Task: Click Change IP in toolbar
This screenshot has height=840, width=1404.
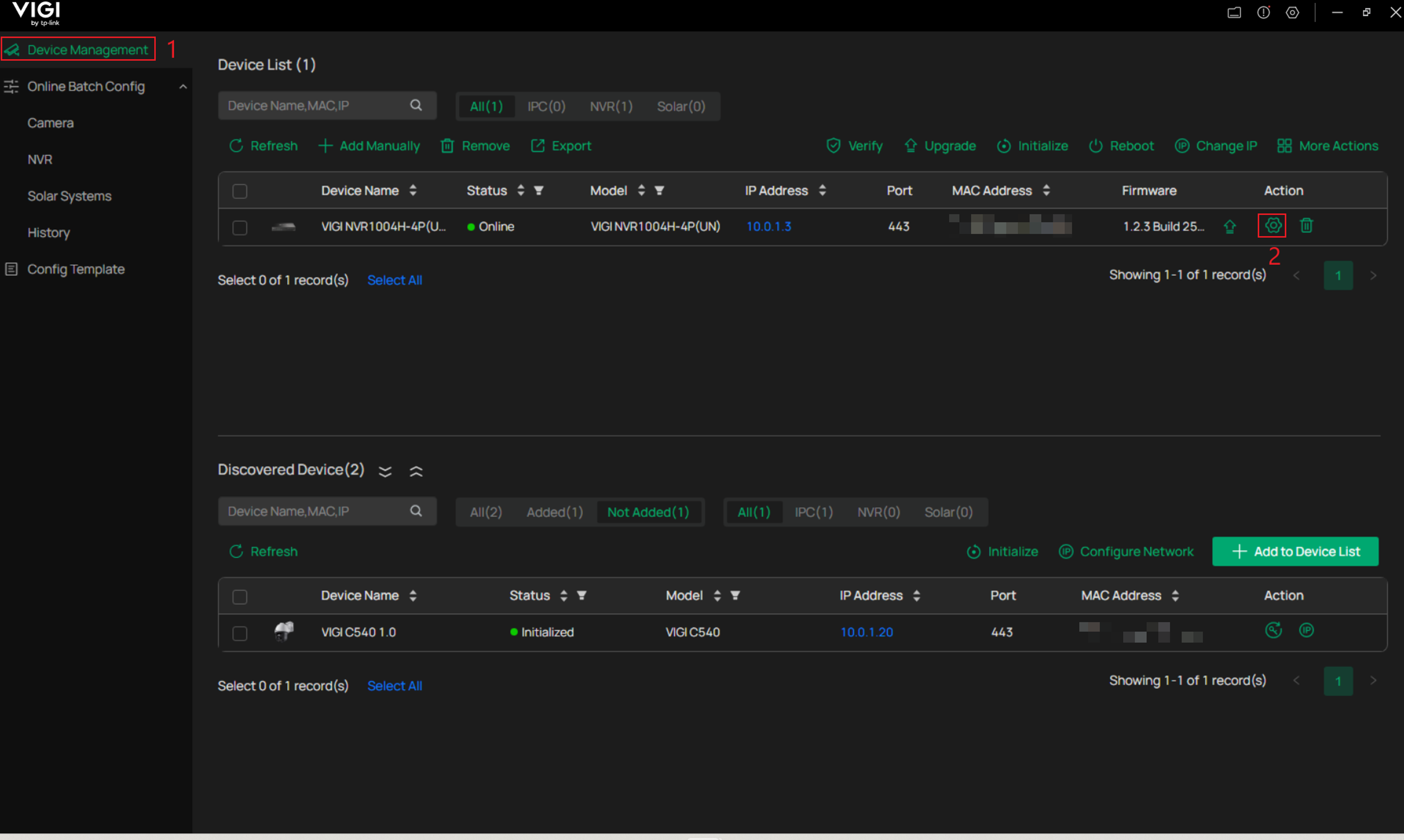Action: [x=1216, y=146]
